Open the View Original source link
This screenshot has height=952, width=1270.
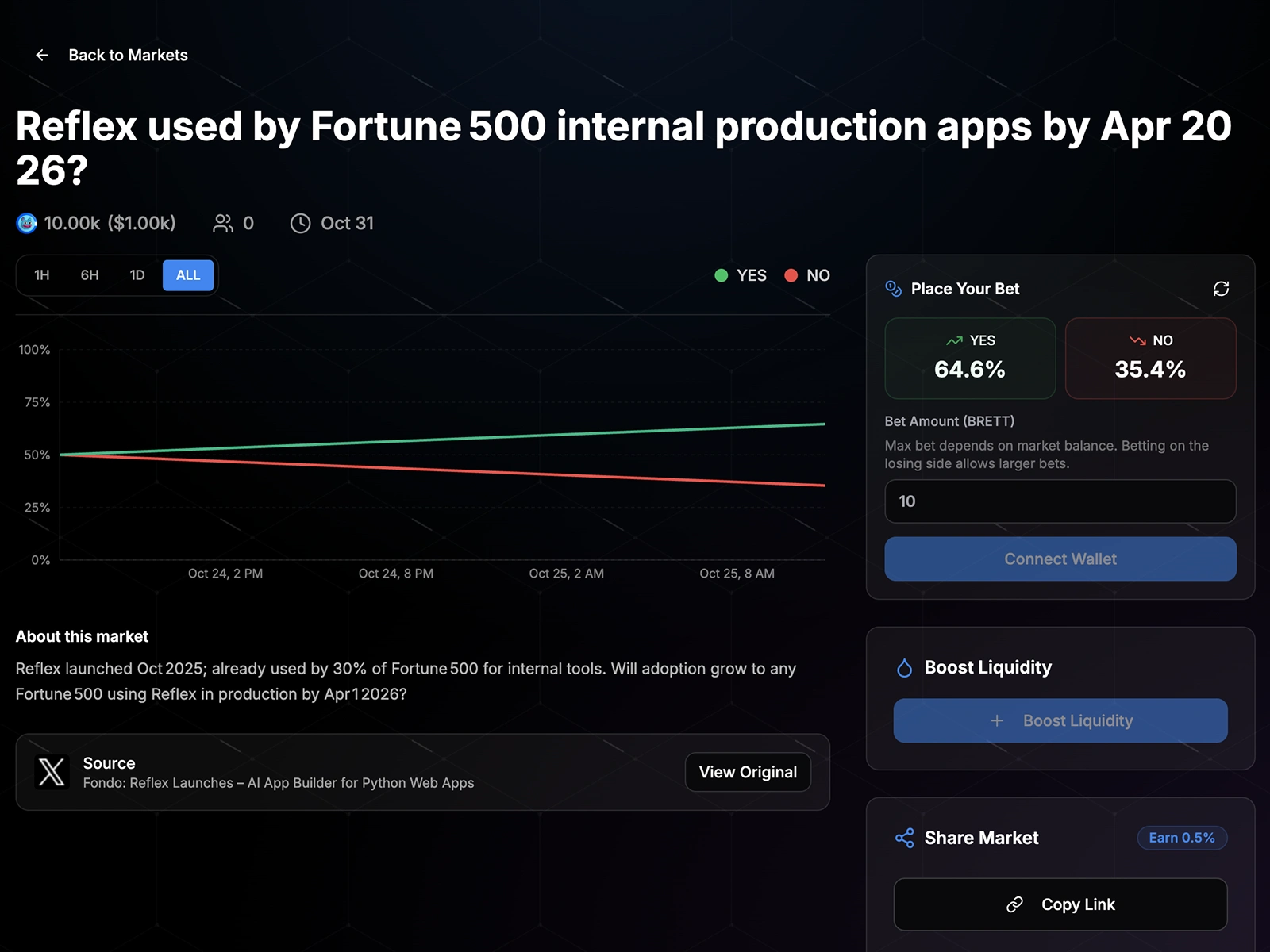748,772
